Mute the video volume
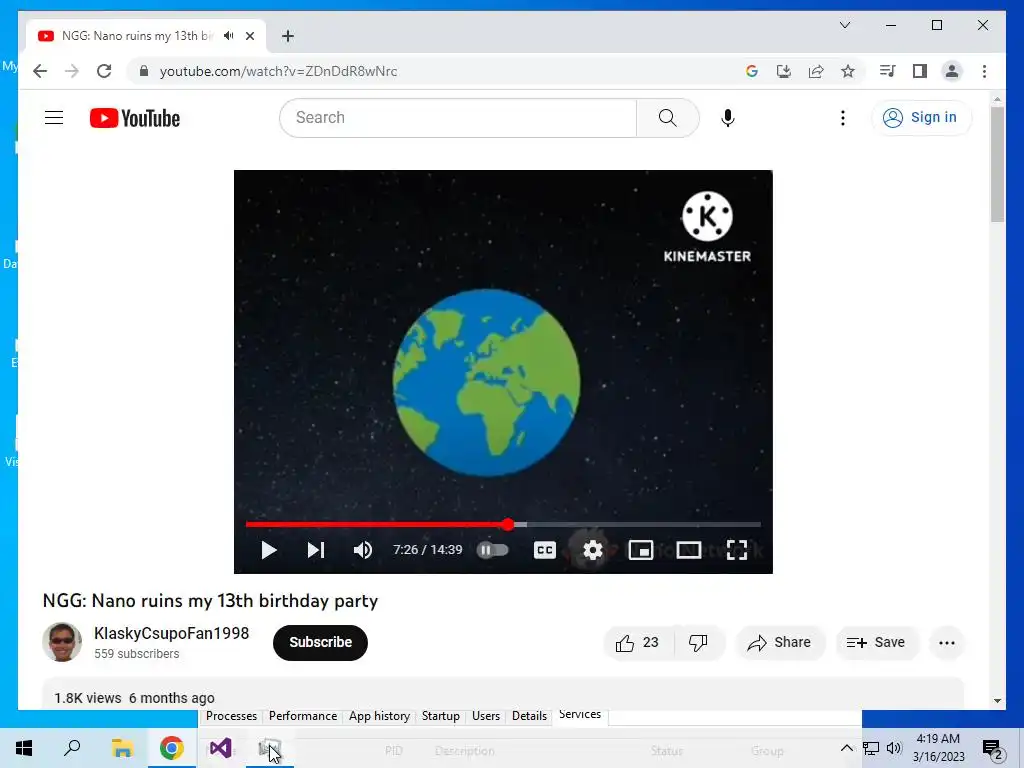Screen dimensions: 1024x768 (362, 550)
